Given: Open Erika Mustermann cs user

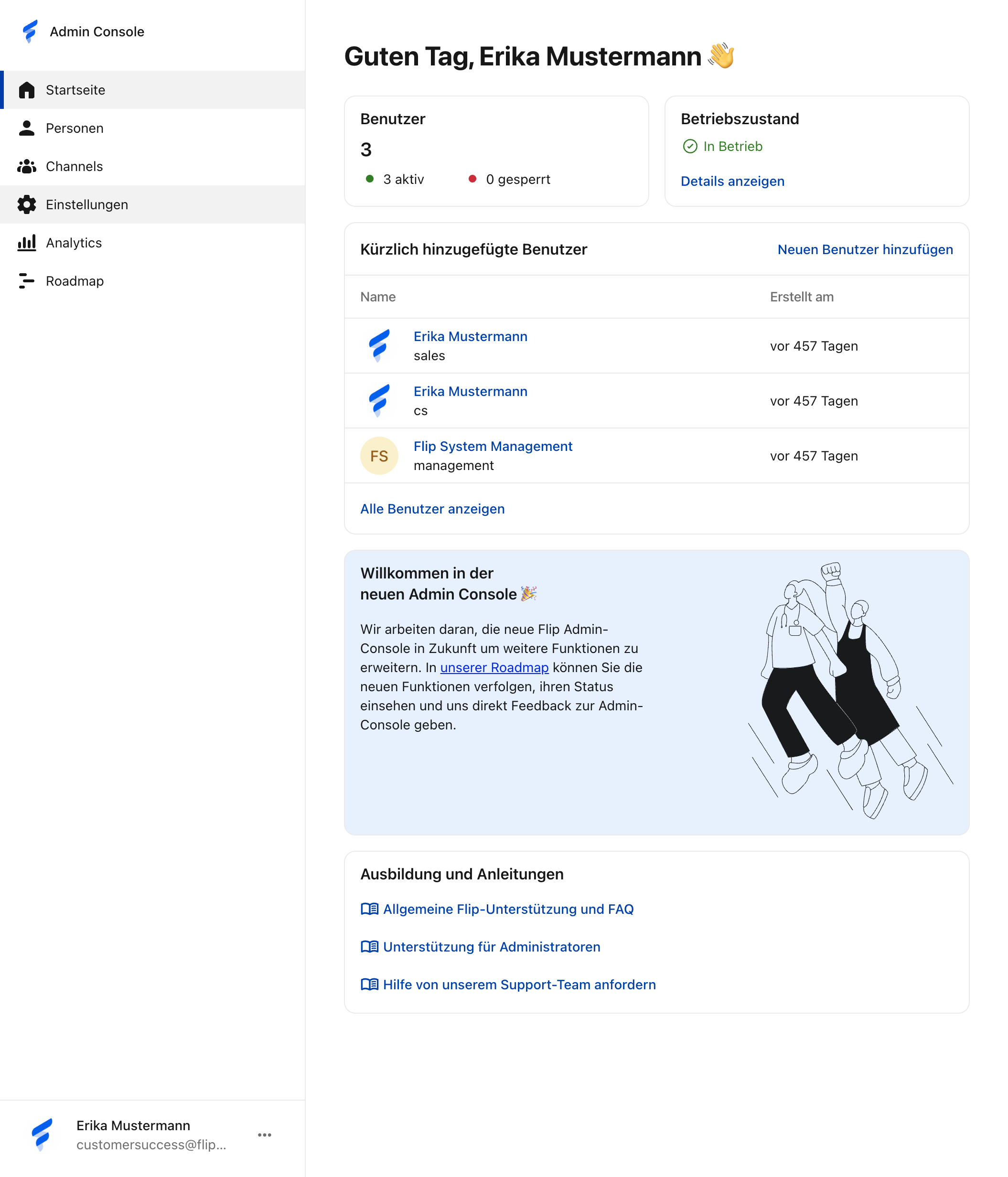Looking at the screenshot, I should 471,391.
